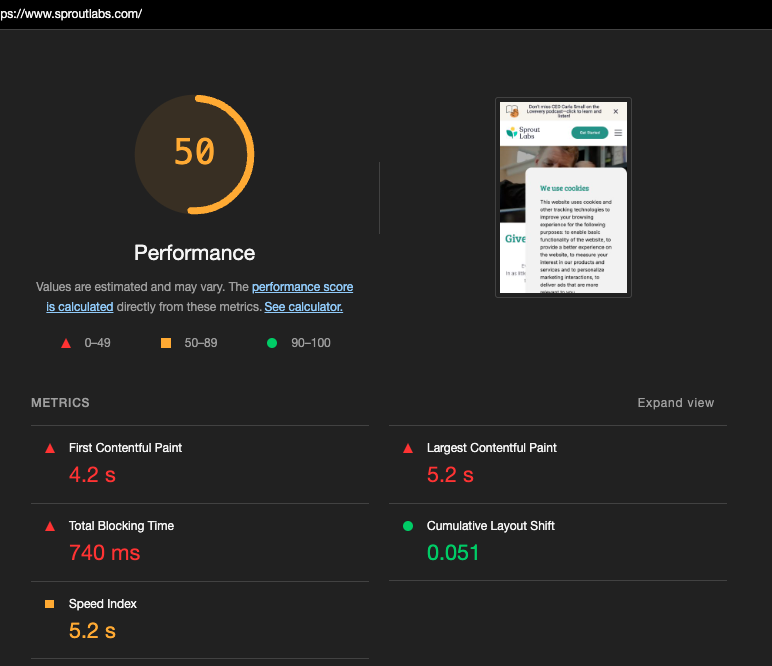Click the red triangle legend icon for 0–49

click(65, 344)
